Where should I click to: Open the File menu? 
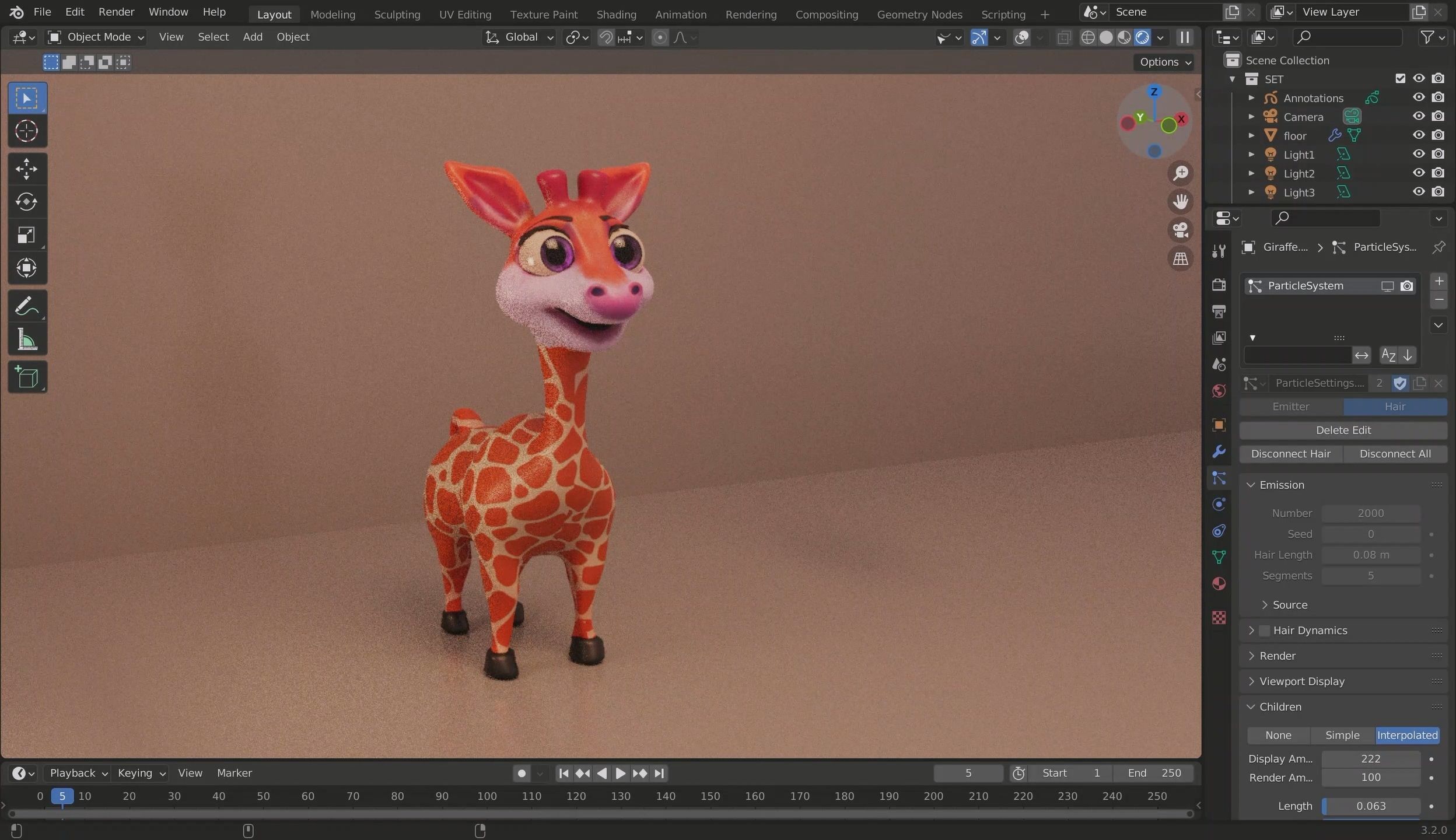42,12
